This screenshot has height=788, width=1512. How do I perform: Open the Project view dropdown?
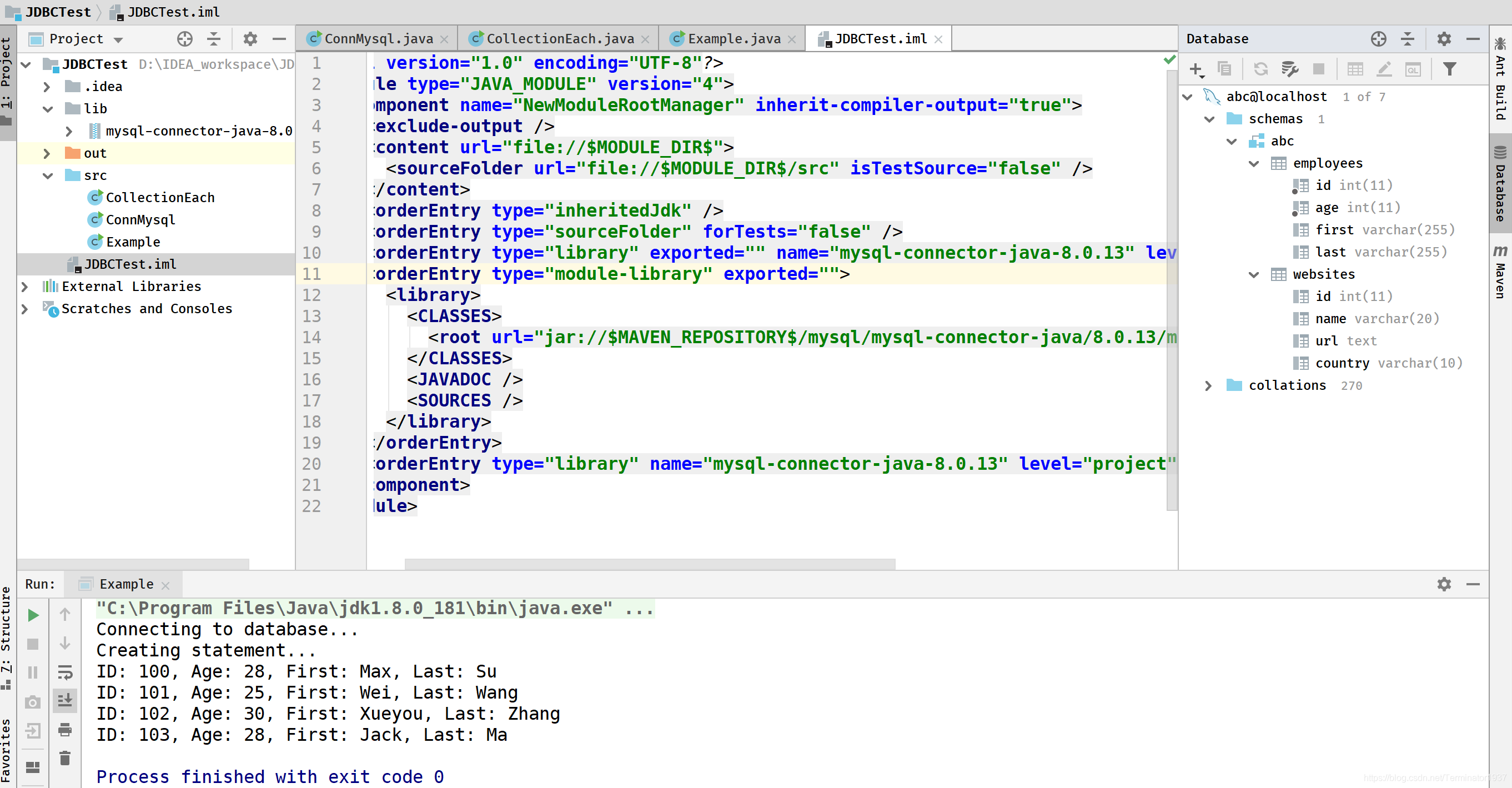pos(119,40)
